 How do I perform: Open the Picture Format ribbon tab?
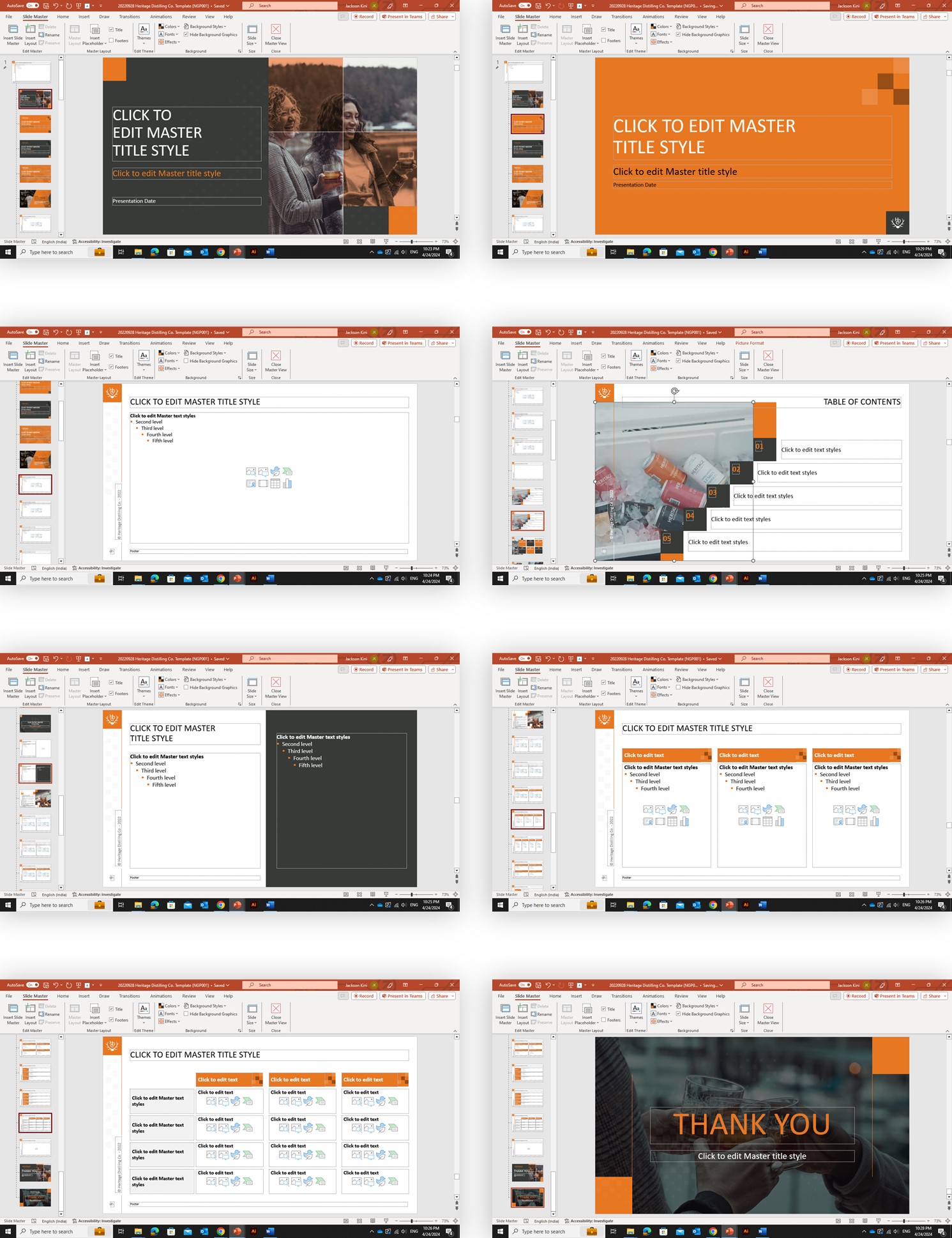pos(749,343)
